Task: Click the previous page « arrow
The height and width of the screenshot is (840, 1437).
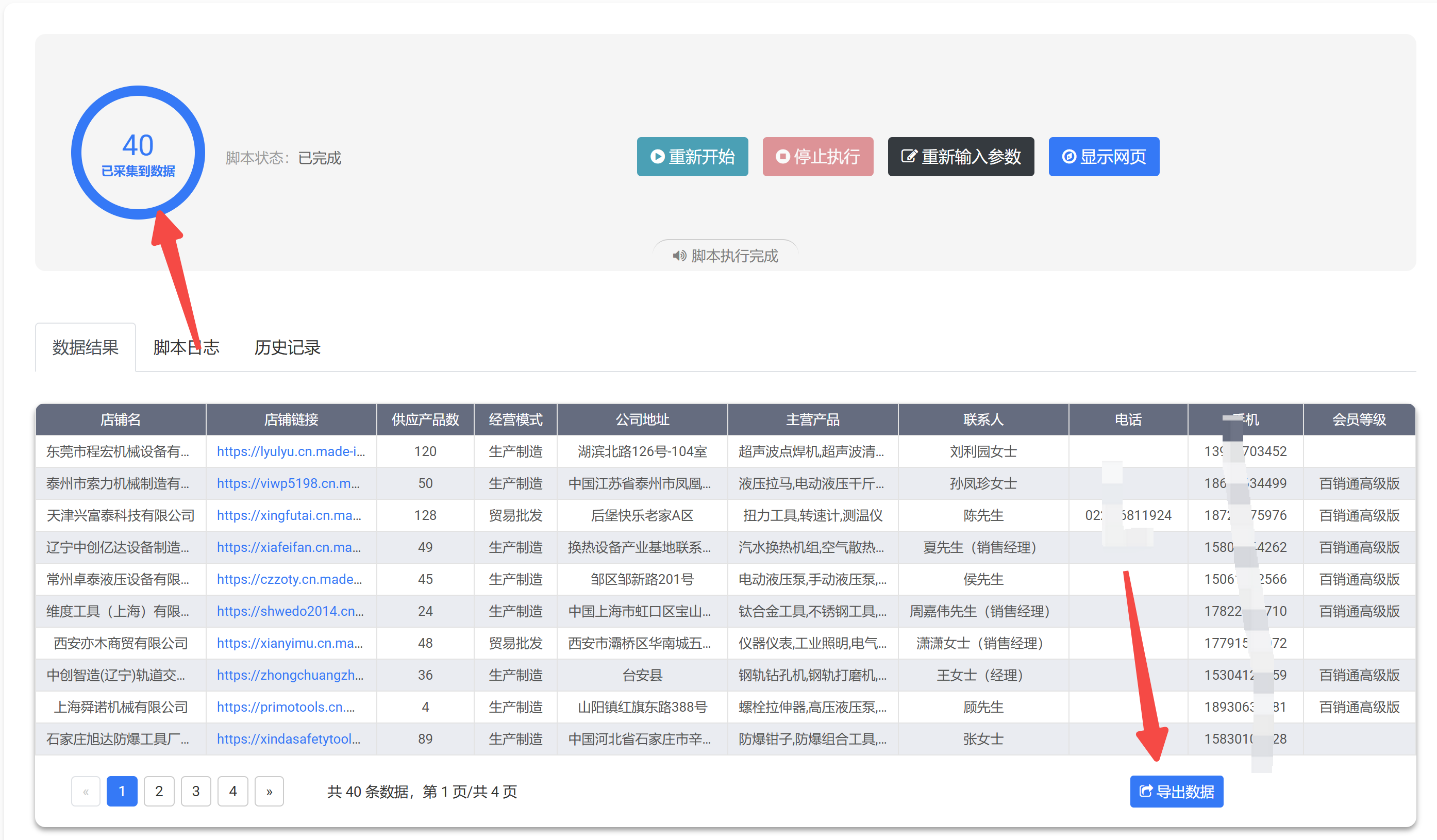Action: point(86,791)
